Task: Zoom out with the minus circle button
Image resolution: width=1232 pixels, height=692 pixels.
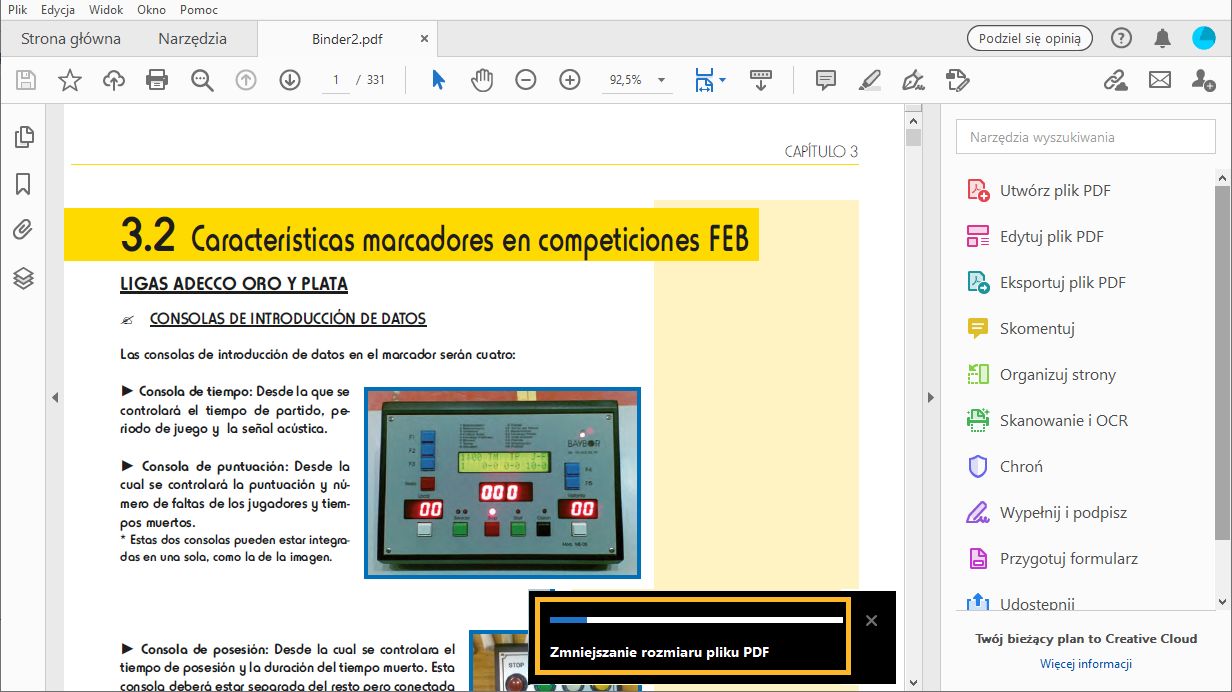Action: click(x=526, y=80)
